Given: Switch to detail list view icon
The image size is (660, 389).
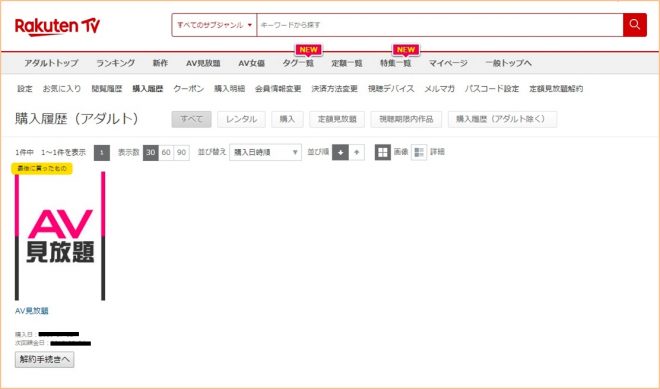Looking at the screenshot, I should [419, 152].
